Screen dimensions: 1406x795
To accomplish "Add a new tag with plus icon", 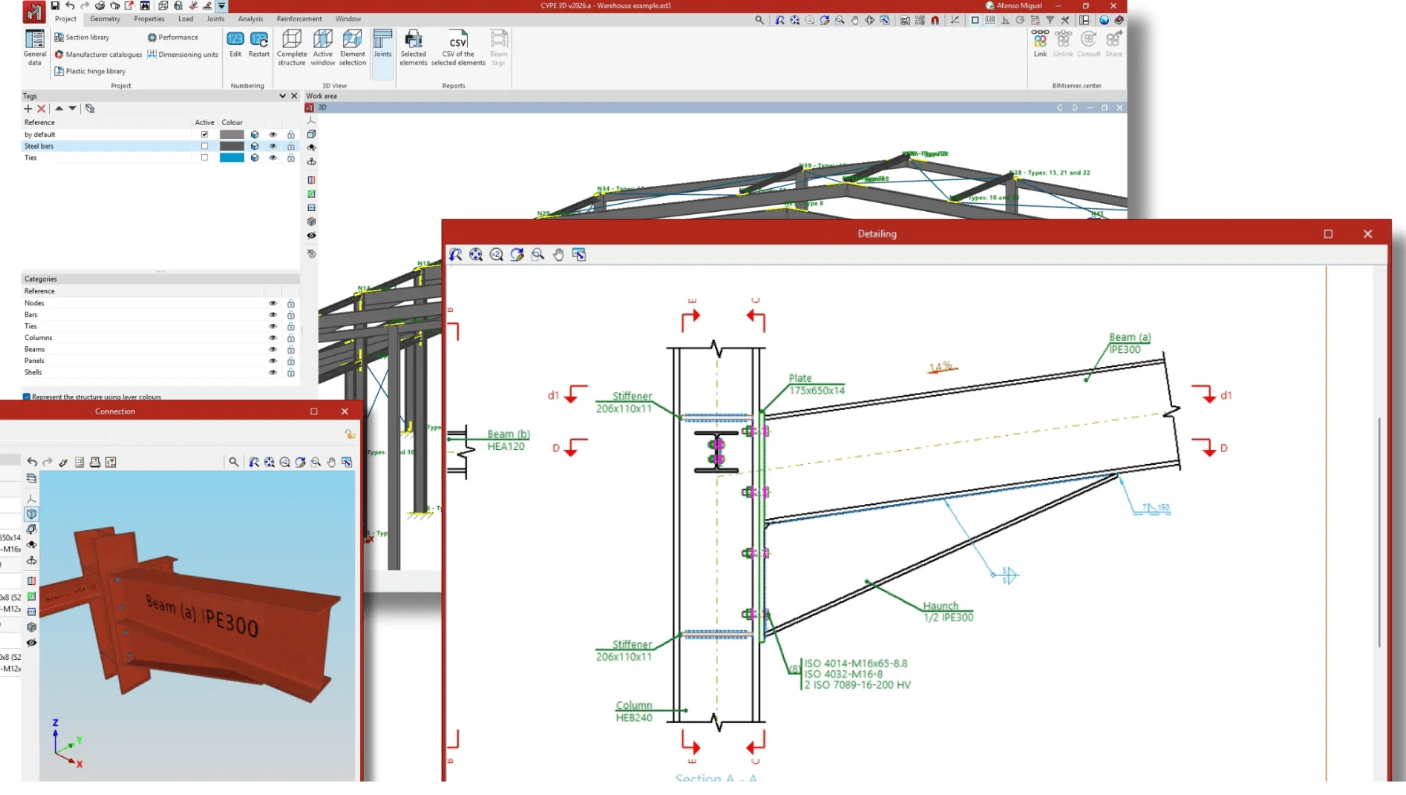I will [x=28, y=108].
